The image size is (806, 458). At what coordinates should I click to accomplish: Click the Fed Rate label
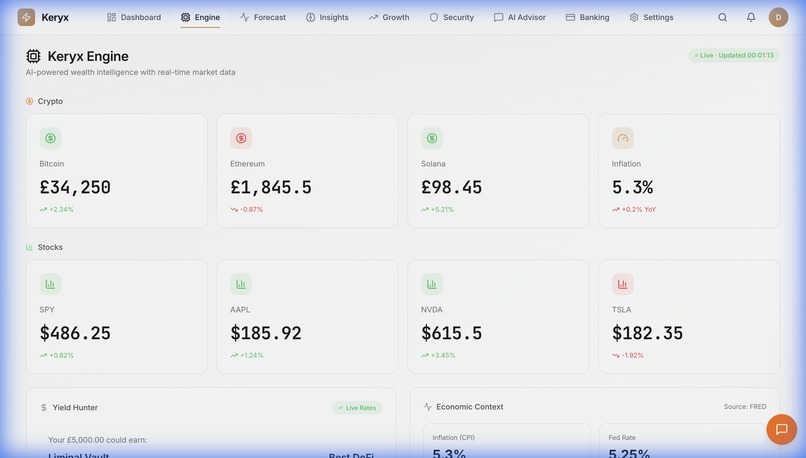622,437
